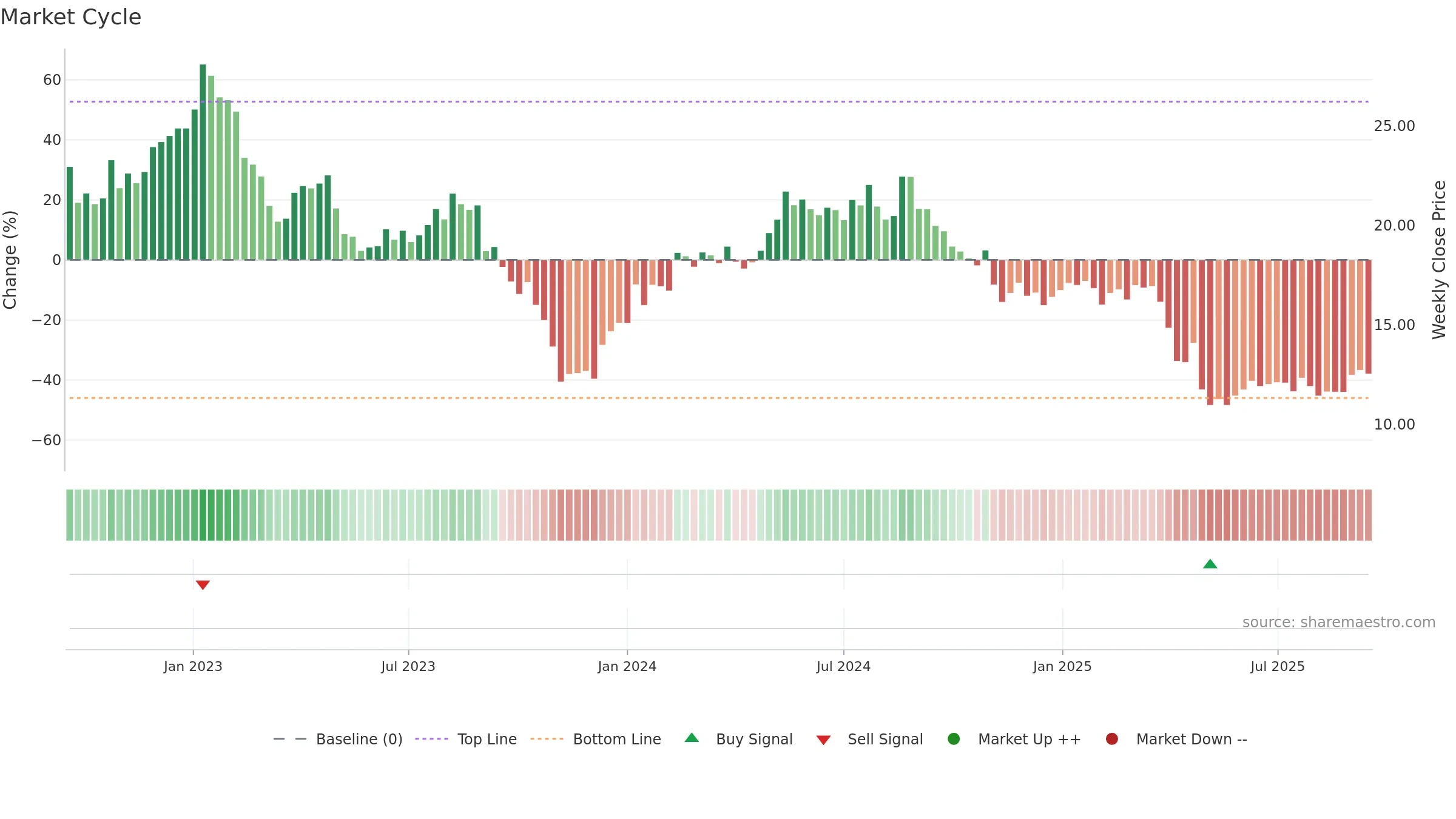
Task: Toggle the Top Line legend entry
Action: pos(466,739)
